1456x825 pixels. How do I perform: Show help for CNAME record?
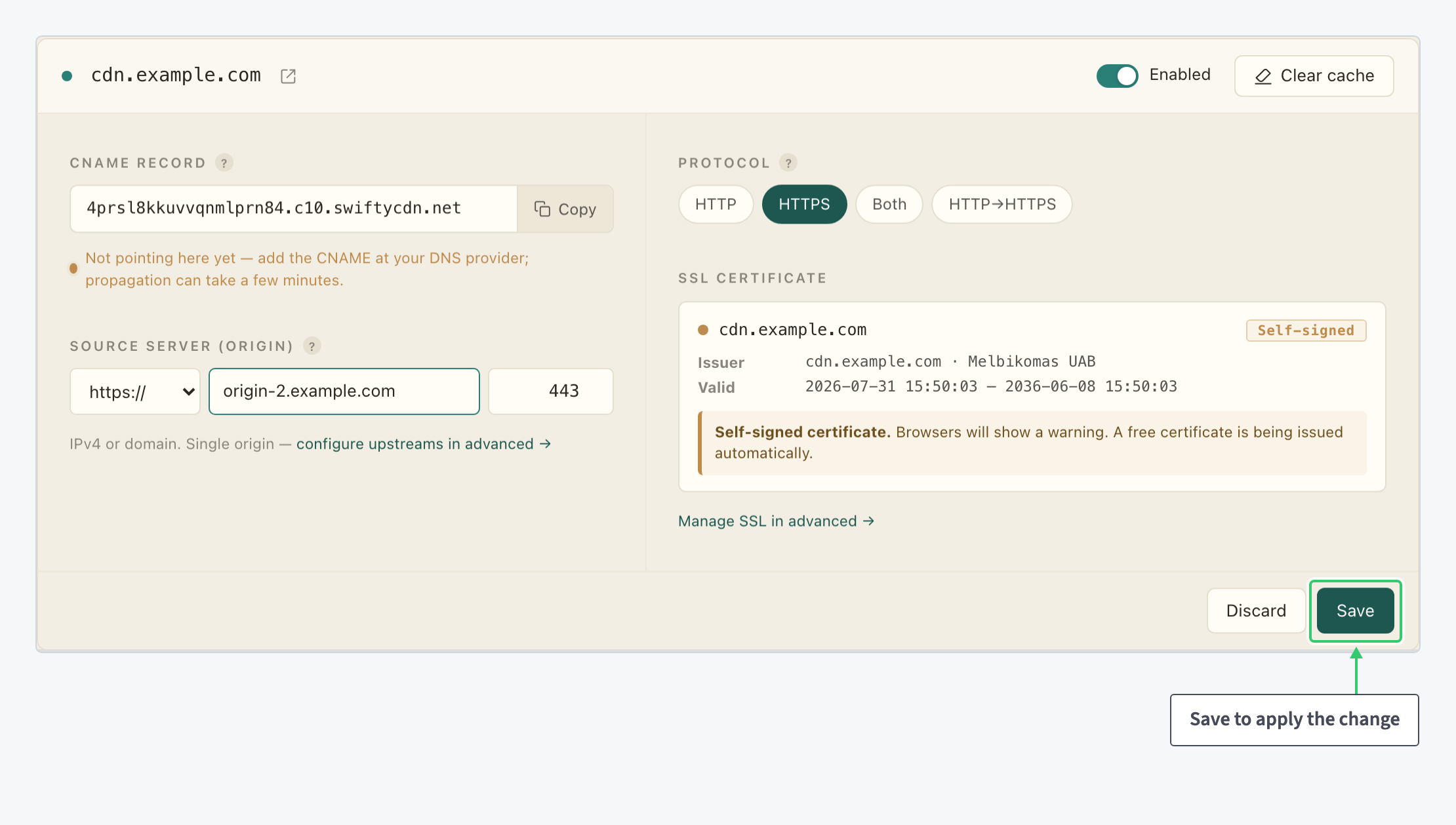224,163
